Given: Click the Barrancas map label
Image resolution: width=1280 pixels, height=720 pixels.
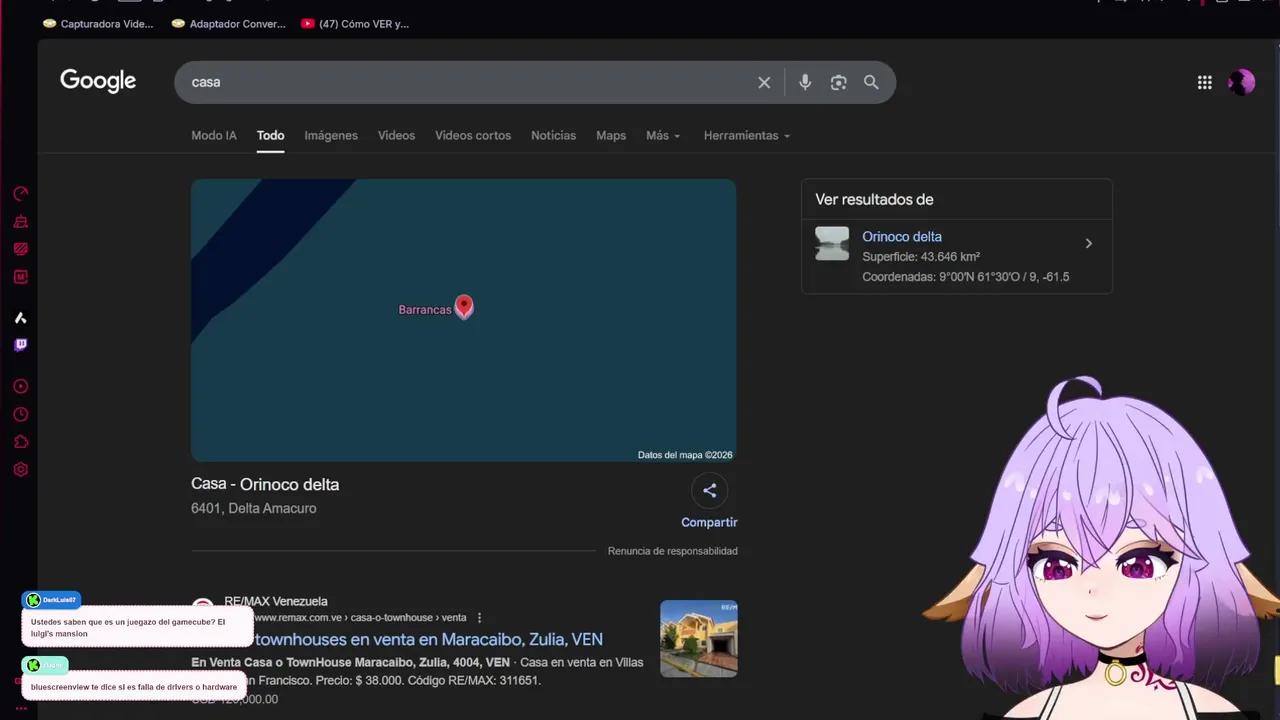Looking at the screenshot, I should [425, 310].
